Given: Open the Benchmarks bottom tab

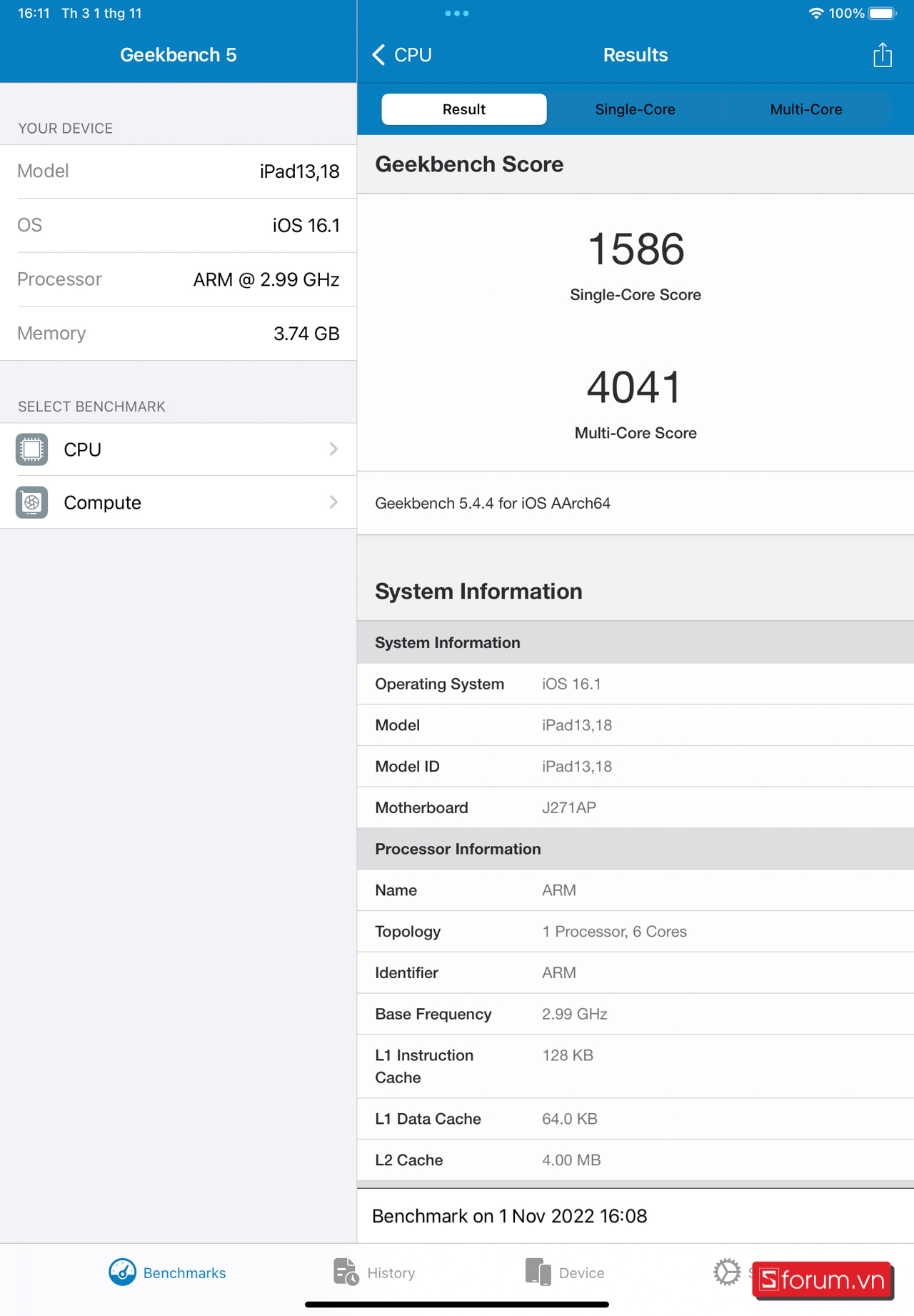Looking at the screenshot, I should point(167,1272).
